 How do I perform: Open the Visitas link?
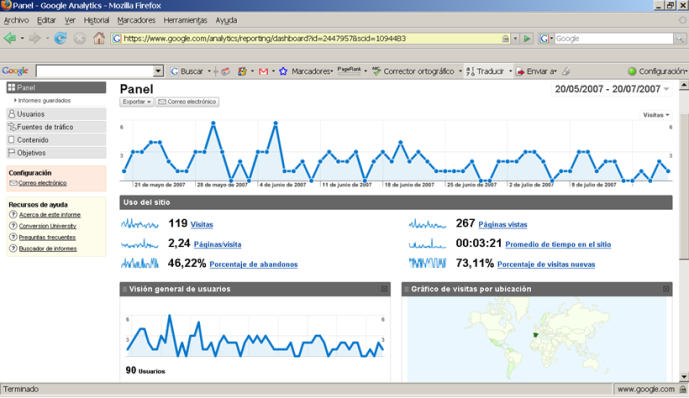[202, 224]
